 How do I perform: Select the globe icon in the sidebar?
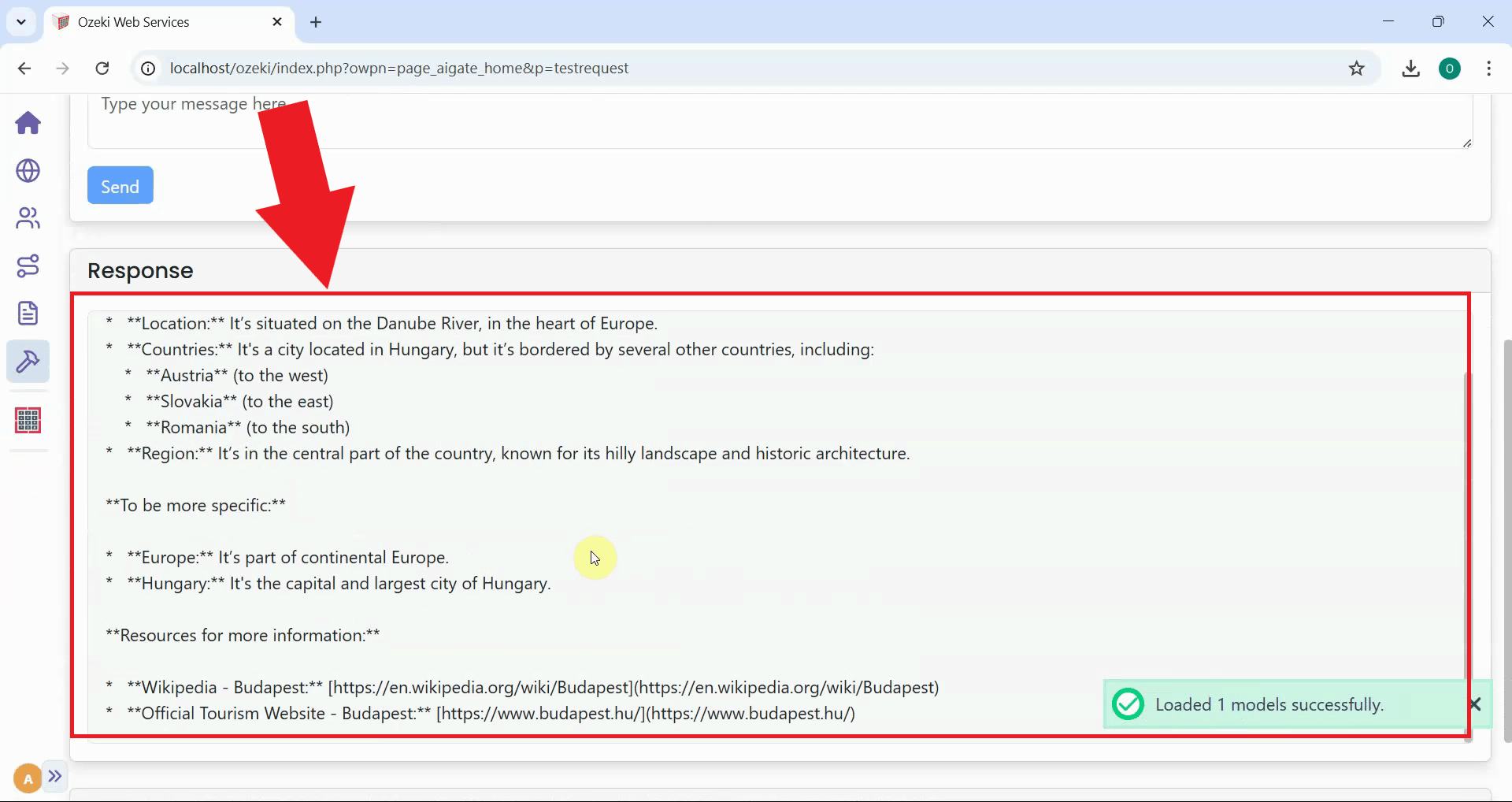(x=28, y=171)
